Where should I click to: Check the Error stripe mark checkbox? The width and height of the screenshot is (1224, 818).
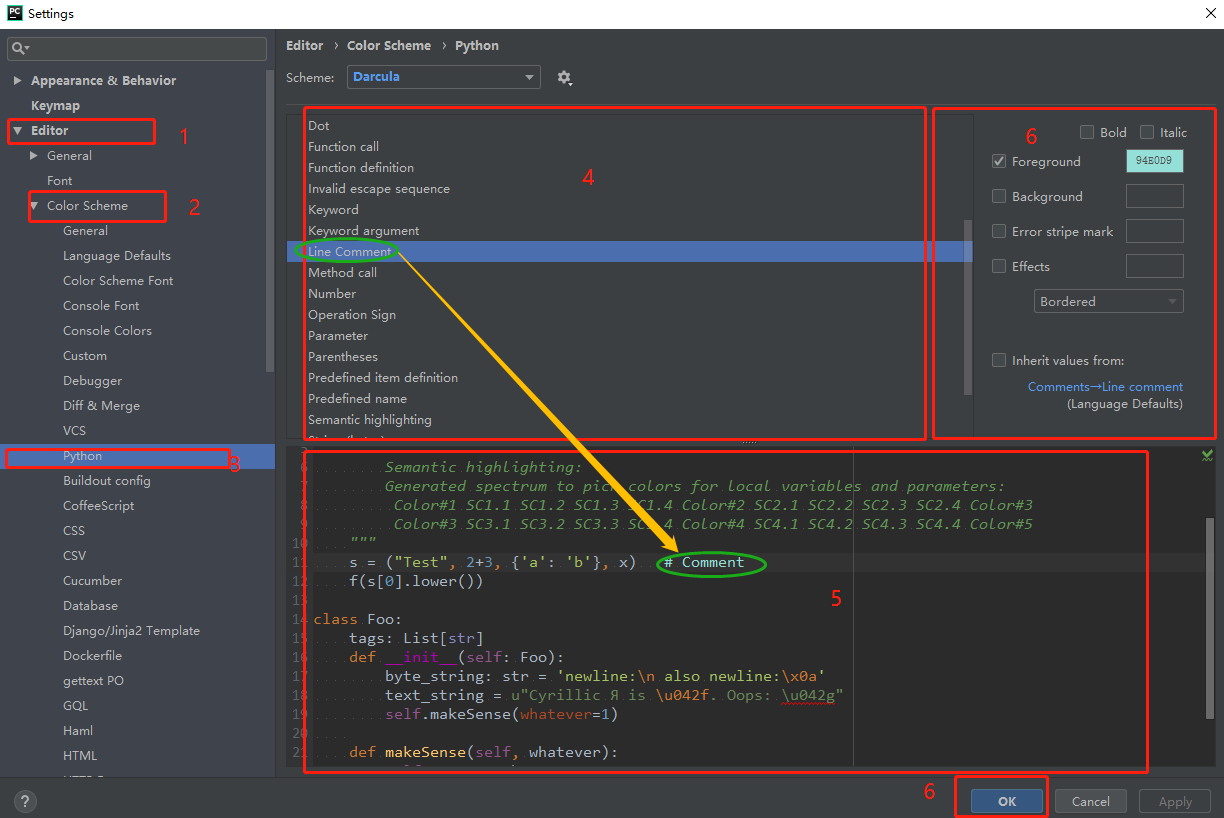coord(999,231)
